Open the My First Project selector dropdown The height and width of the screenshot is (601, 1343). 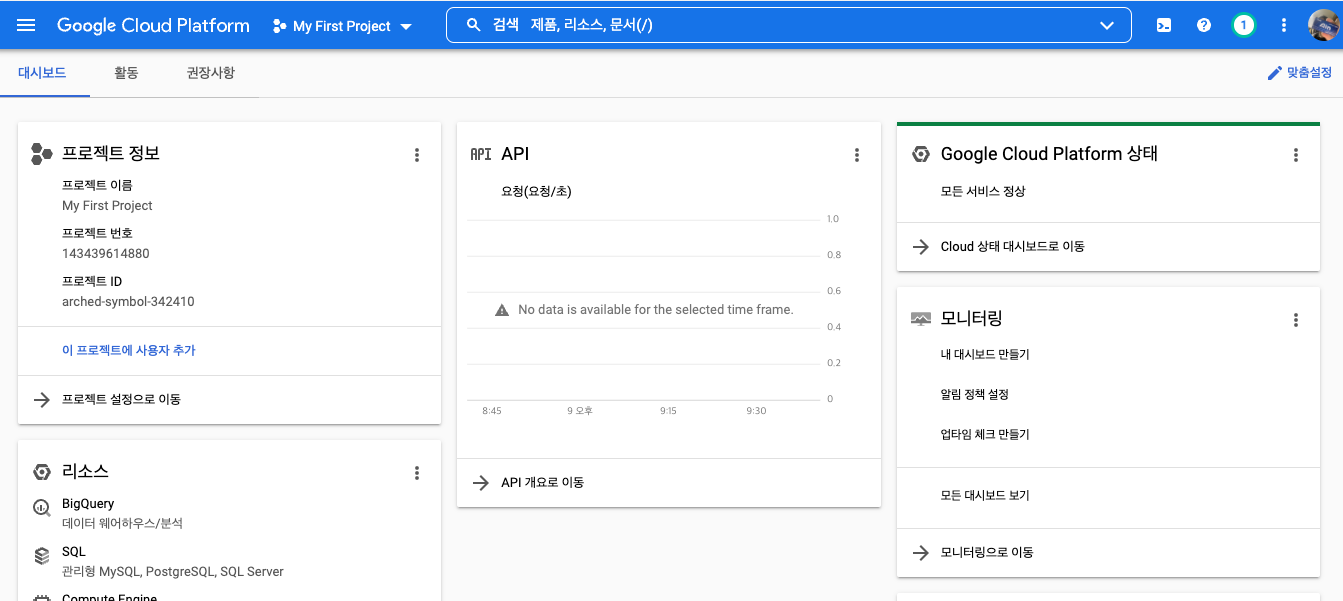(x=342, y=26)
